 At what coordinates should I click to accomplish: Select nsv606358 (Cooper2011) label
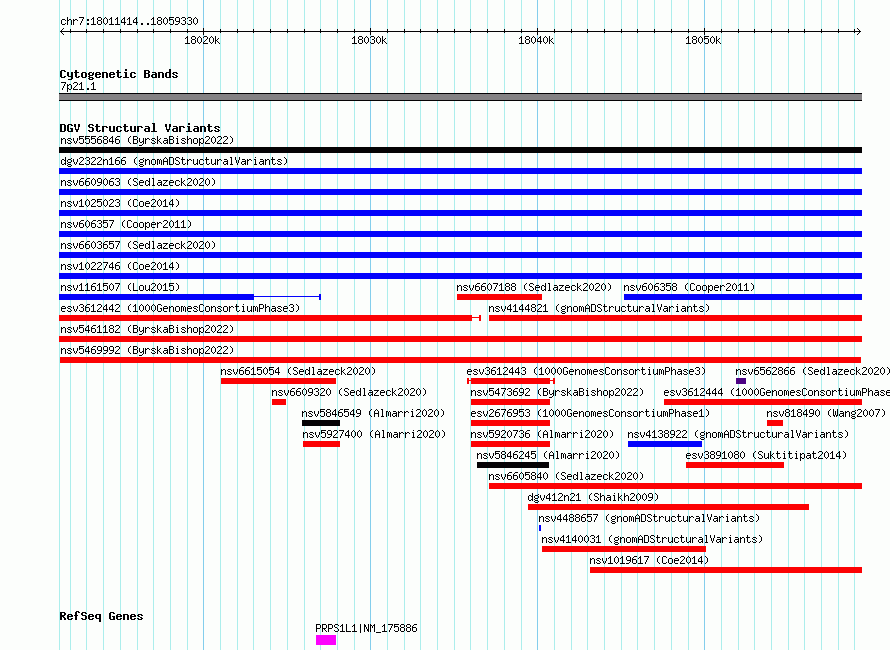point(689,287)
